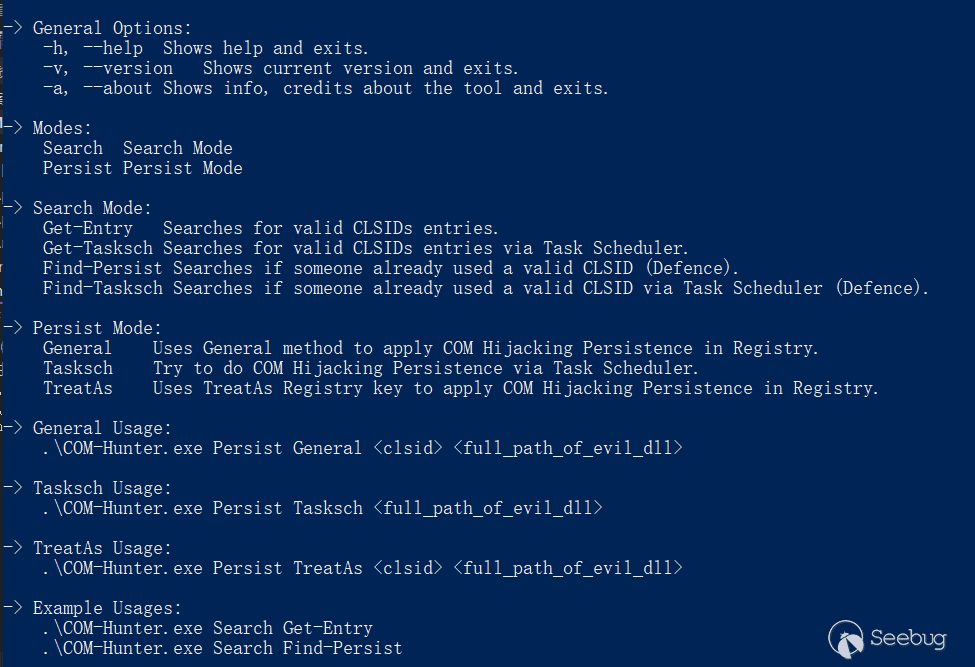The height and width of the screenshot is (667, 975).
Task: Click the 'Tasksch Usage:' heading
Action: pos(102,488)
